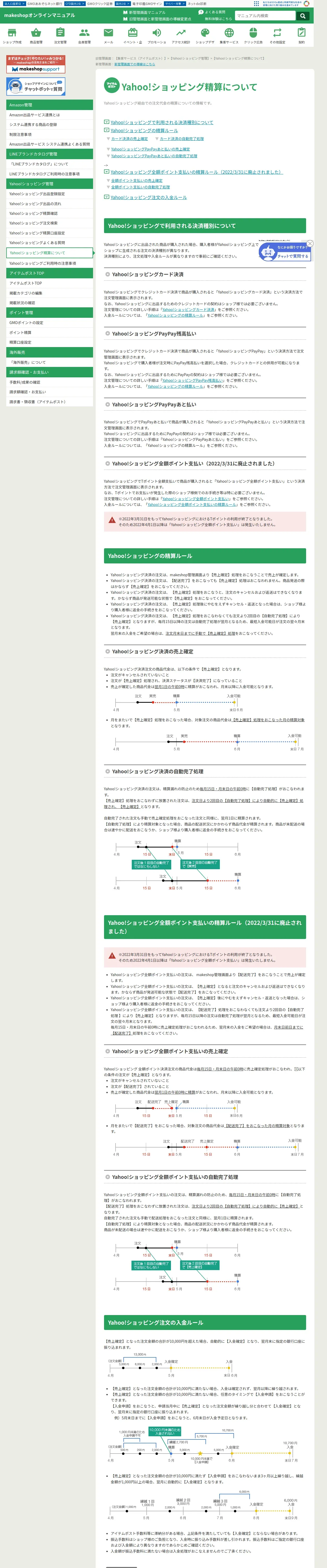Open 制限注意事項 sidebar item

click(49, 135)
